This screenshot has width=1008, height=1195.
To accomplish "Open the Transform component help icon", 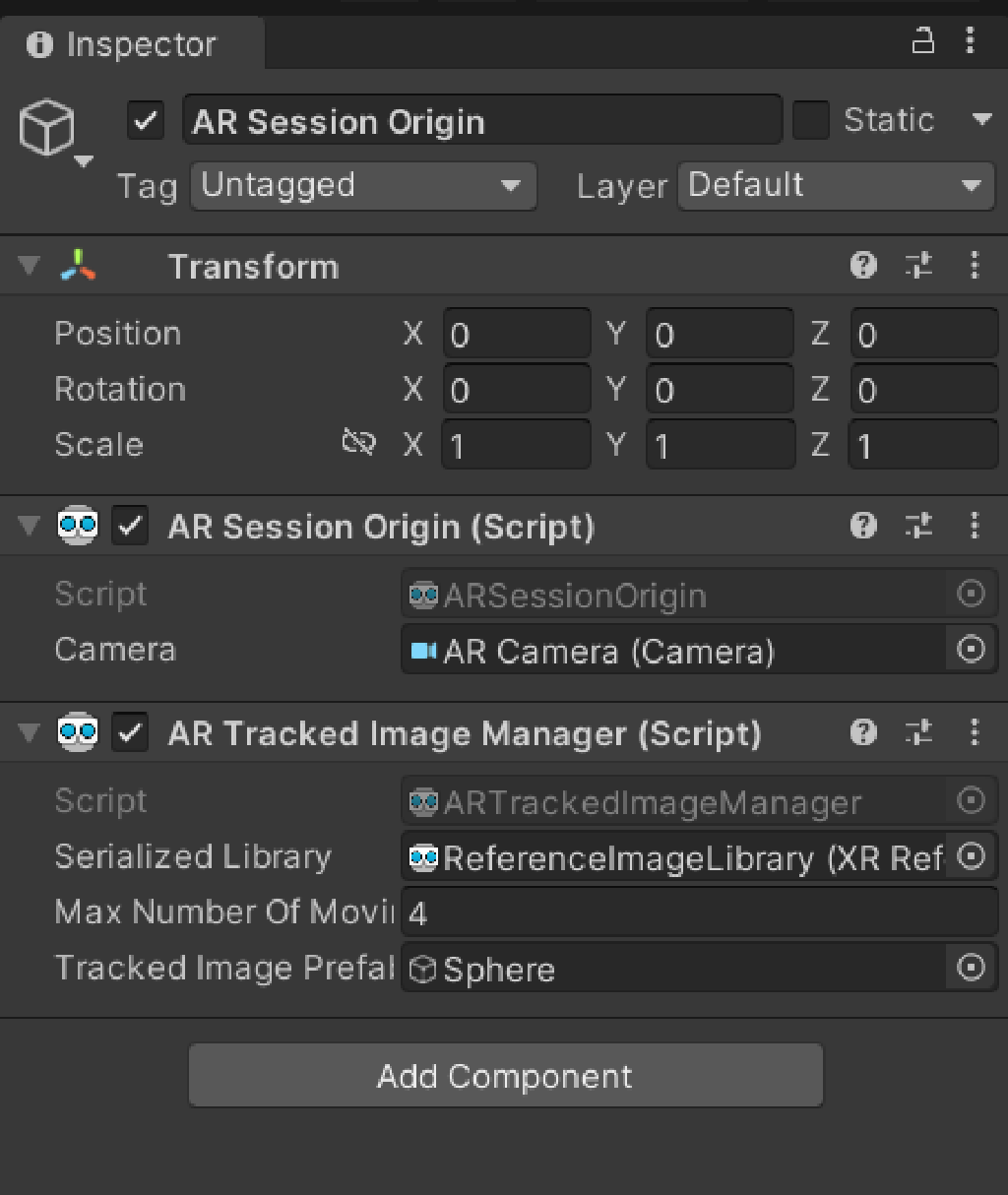I will click(863, 266).
